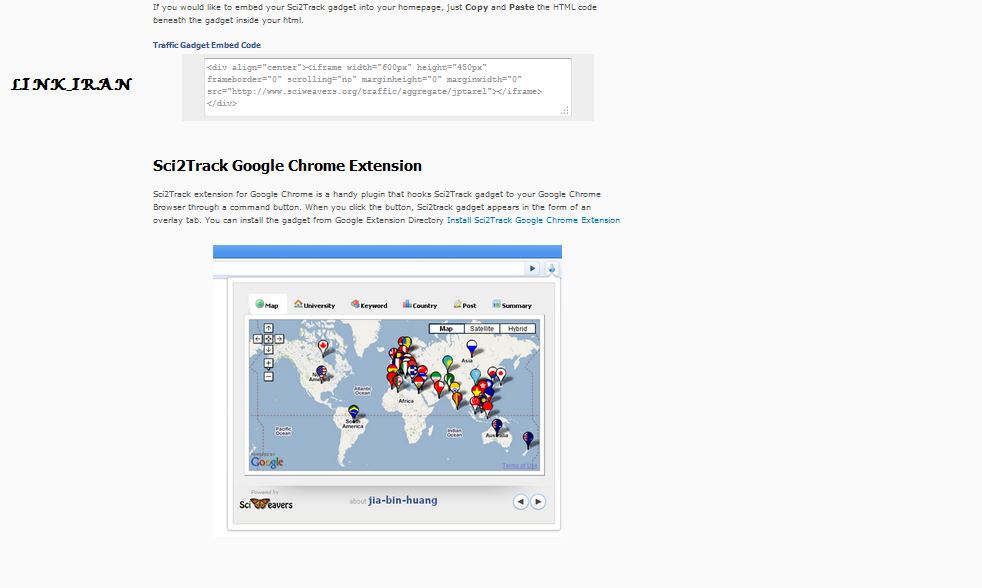Click the Atlantic Ocean map label
Screen dimensions: 982x588
coord(363,391)
